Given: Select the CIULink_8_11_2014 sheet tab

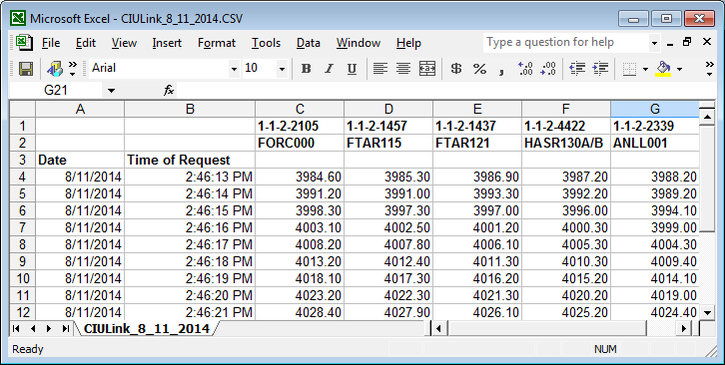Looking at the screenshot, I should 147,329.
